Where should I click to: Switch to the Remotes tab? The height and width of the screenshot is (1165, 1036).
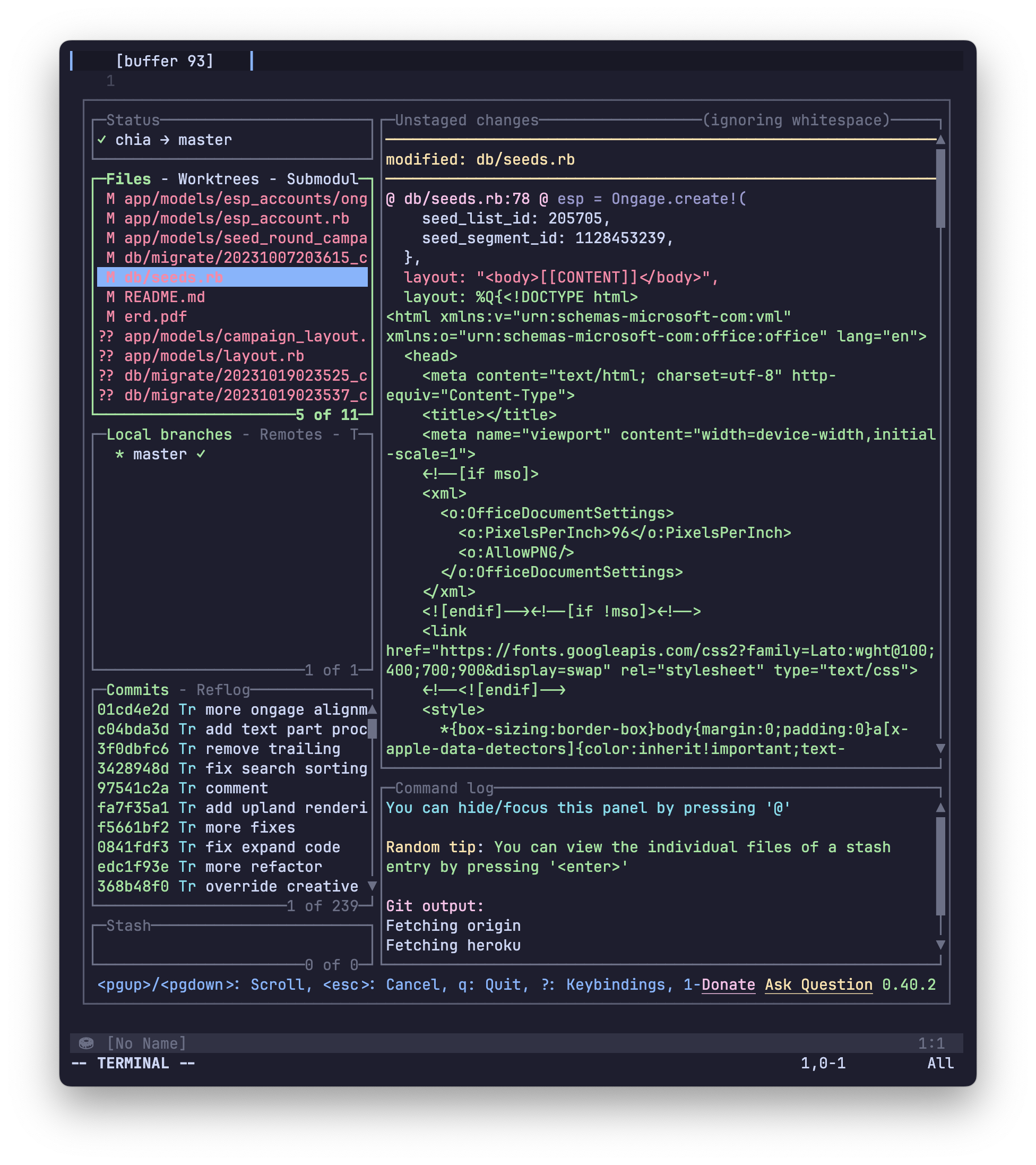point(290,434)
